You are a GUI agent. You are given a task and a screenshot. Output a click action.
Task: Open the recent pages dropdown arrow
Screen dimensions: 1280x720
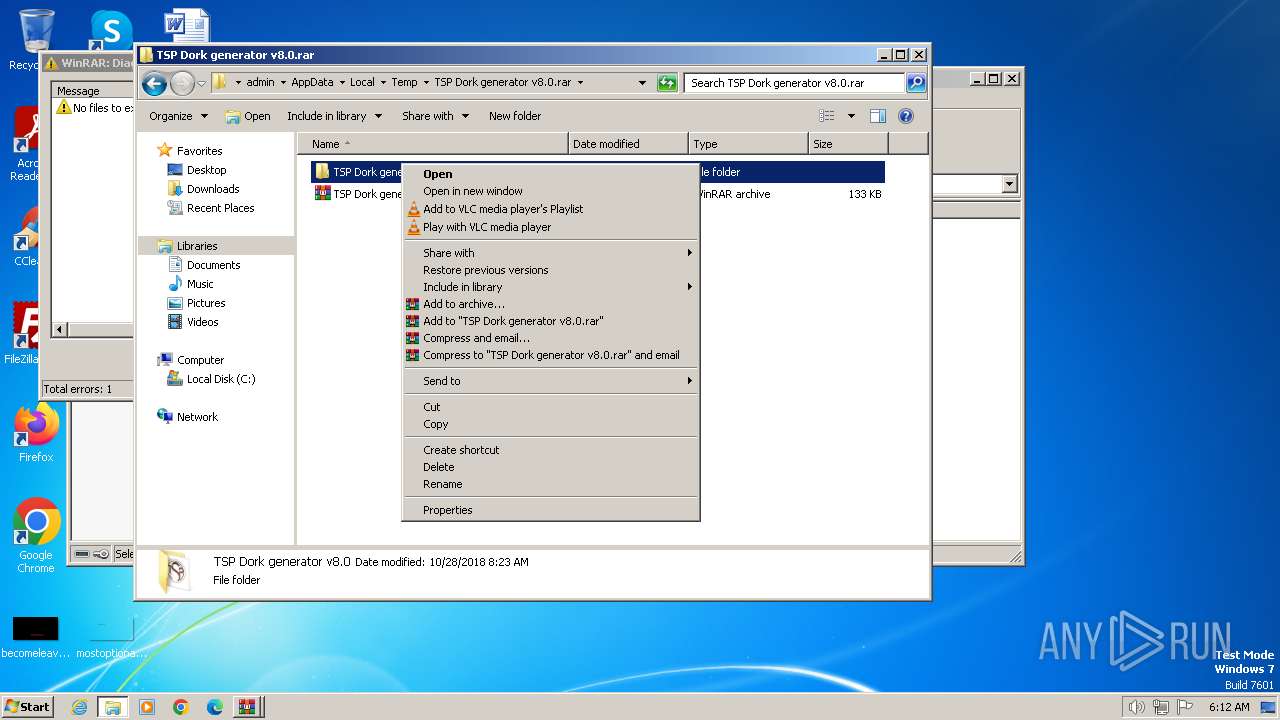click(x=201, y=83)
